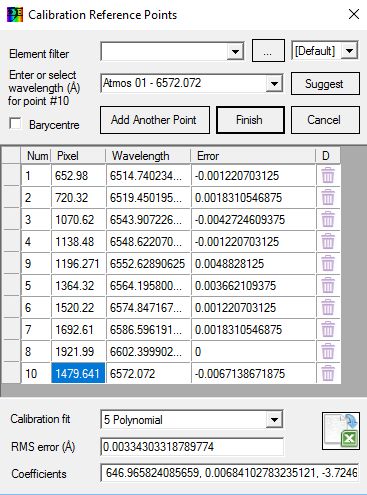This screenshot has width=367, height=495.
Task: Select wavelength cell 6574.847167...
Action: [148, 307]
